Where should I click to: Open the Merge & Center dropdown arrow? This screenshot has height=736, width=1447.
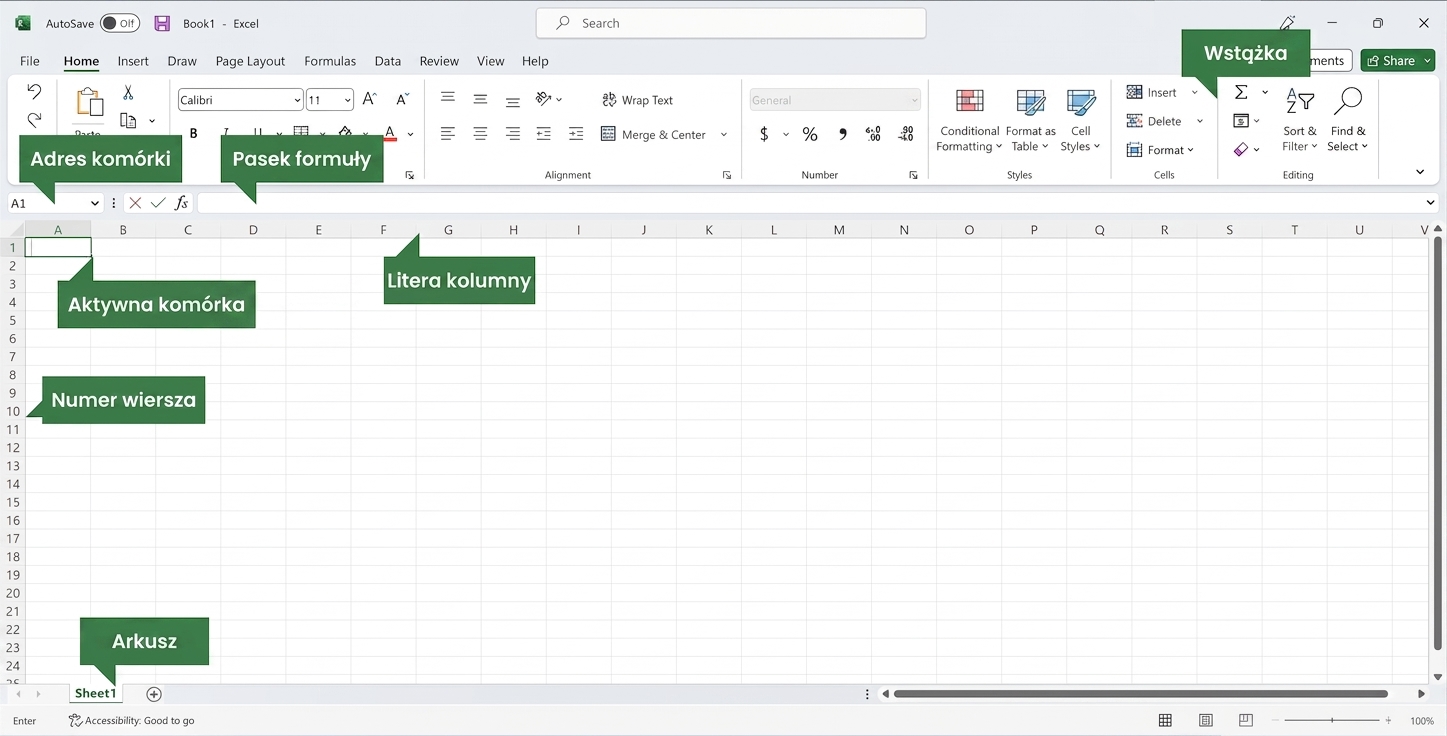pyautogui.click(x=724, y=134)
